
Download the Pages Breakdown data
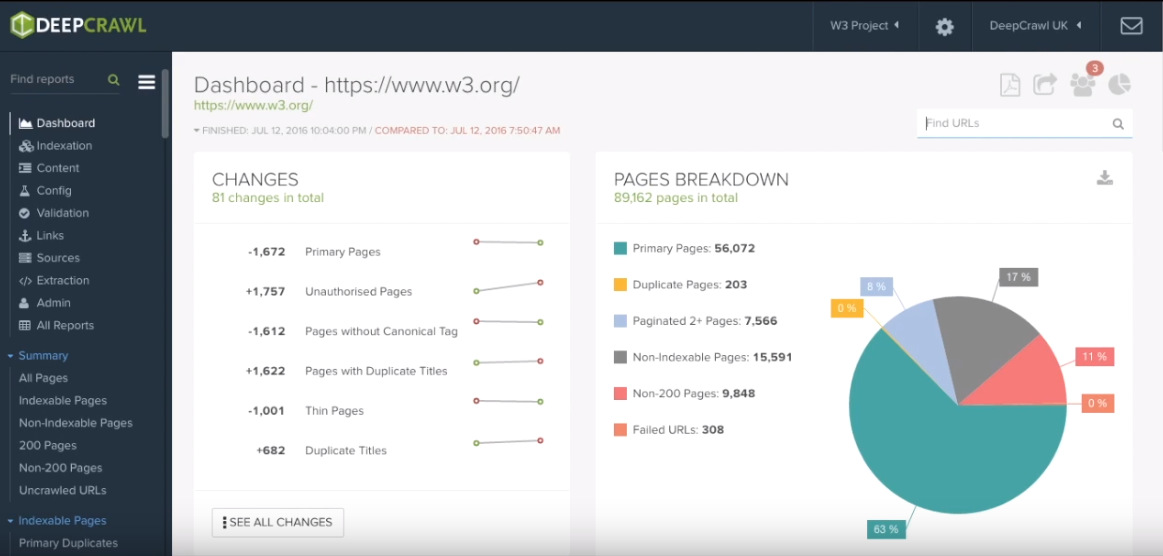coord(1104,178)
